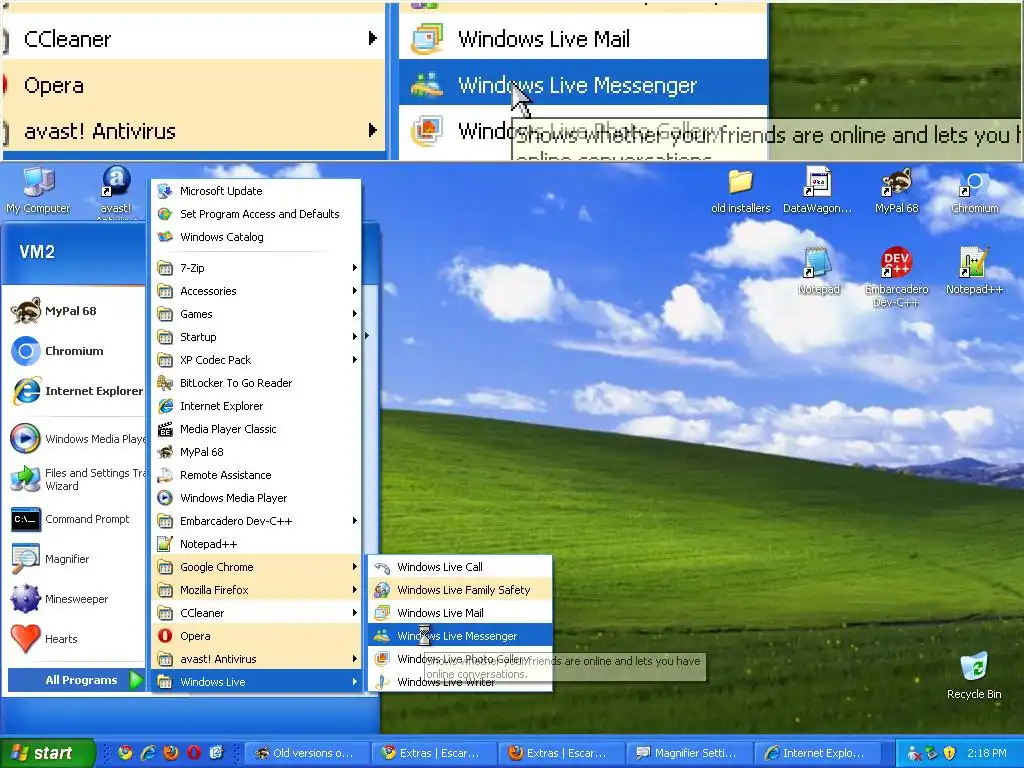Open Windows Live Family Safety
Viewport: 1024px width, 768px height.
click(460, 590)
